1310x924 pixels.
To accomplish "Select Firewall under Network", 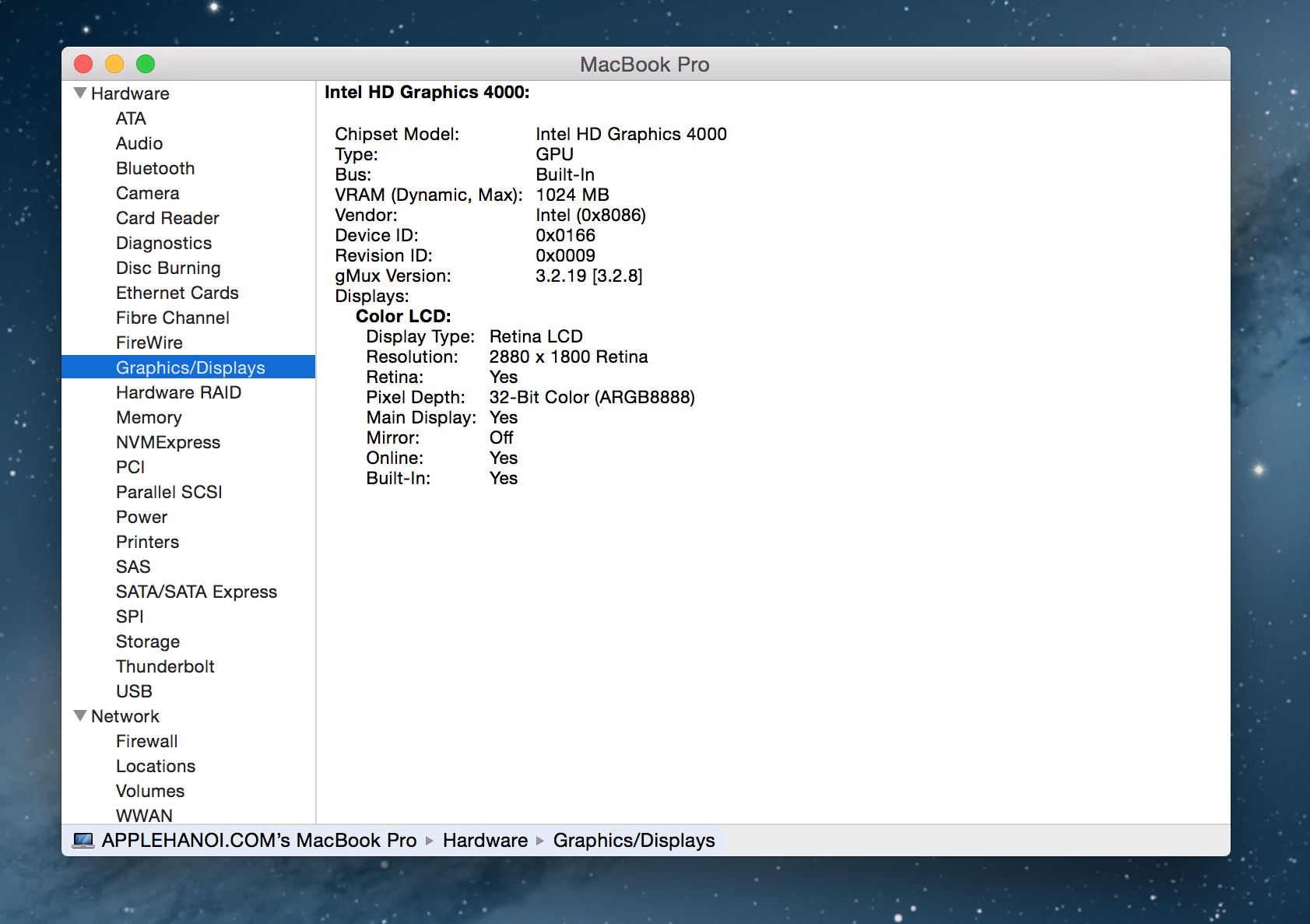I will point(146,740).
